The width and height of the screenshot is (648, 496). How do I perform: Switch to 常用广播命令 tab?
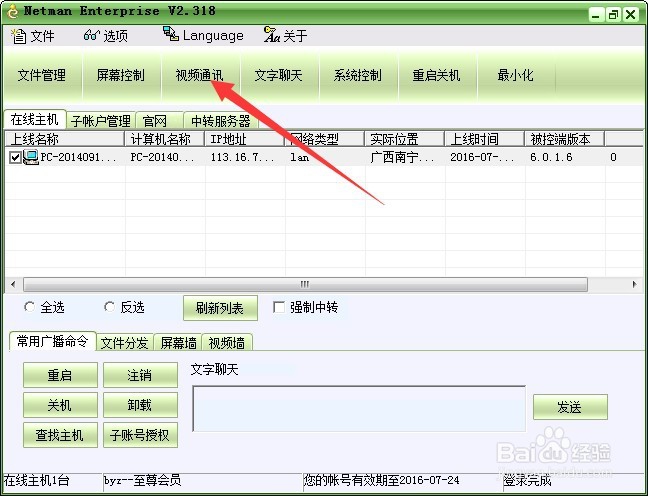[52, 341]
